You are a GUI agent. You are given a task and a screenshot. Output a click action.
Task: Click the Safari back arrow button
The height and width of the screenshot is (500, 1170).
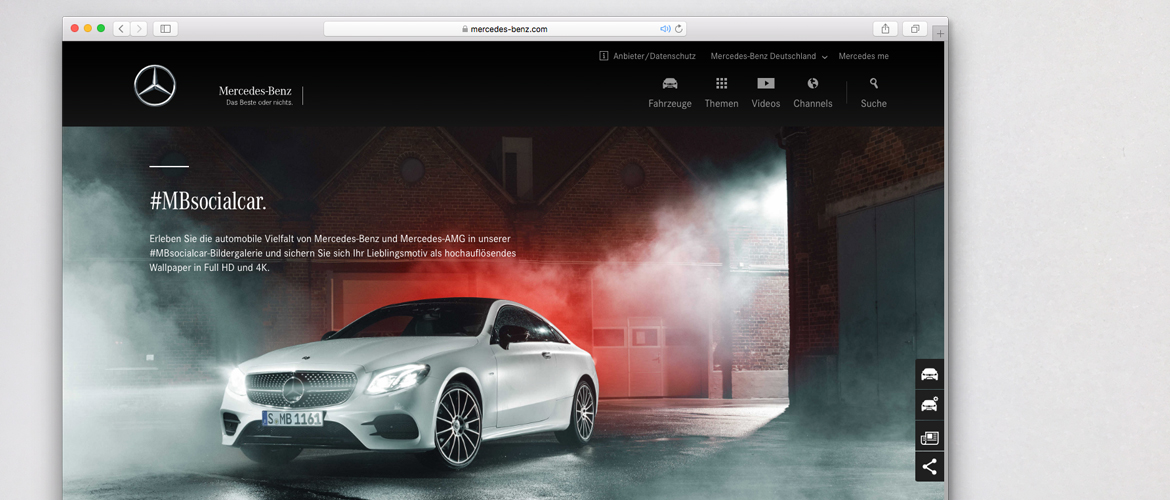[x=122, y=28]
